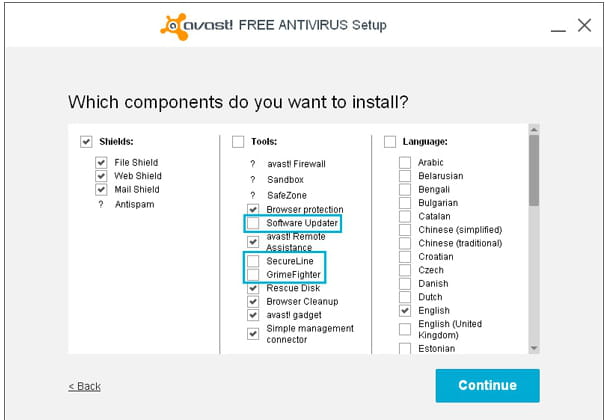Click the question mark next to Sandbox
608x420 pixels.
253,180
